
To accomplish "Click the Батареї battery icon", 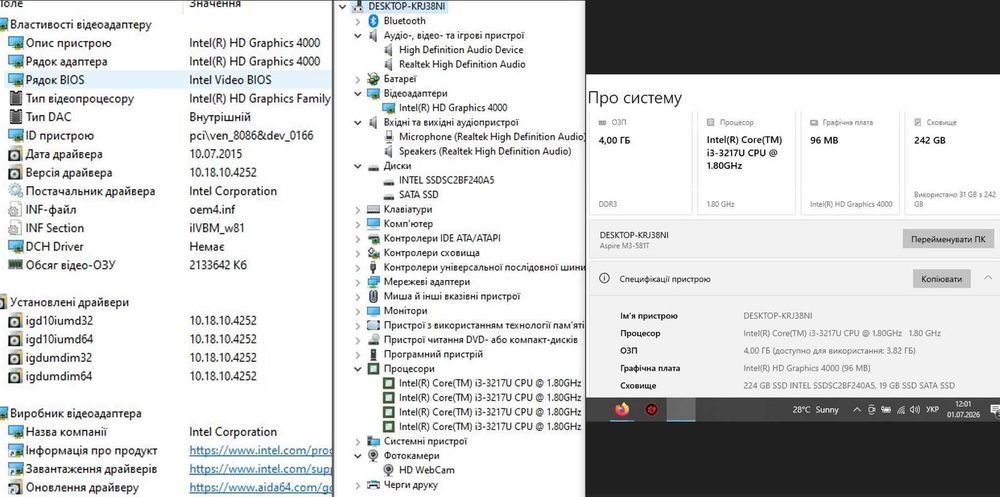I will [x=374, y=79].
